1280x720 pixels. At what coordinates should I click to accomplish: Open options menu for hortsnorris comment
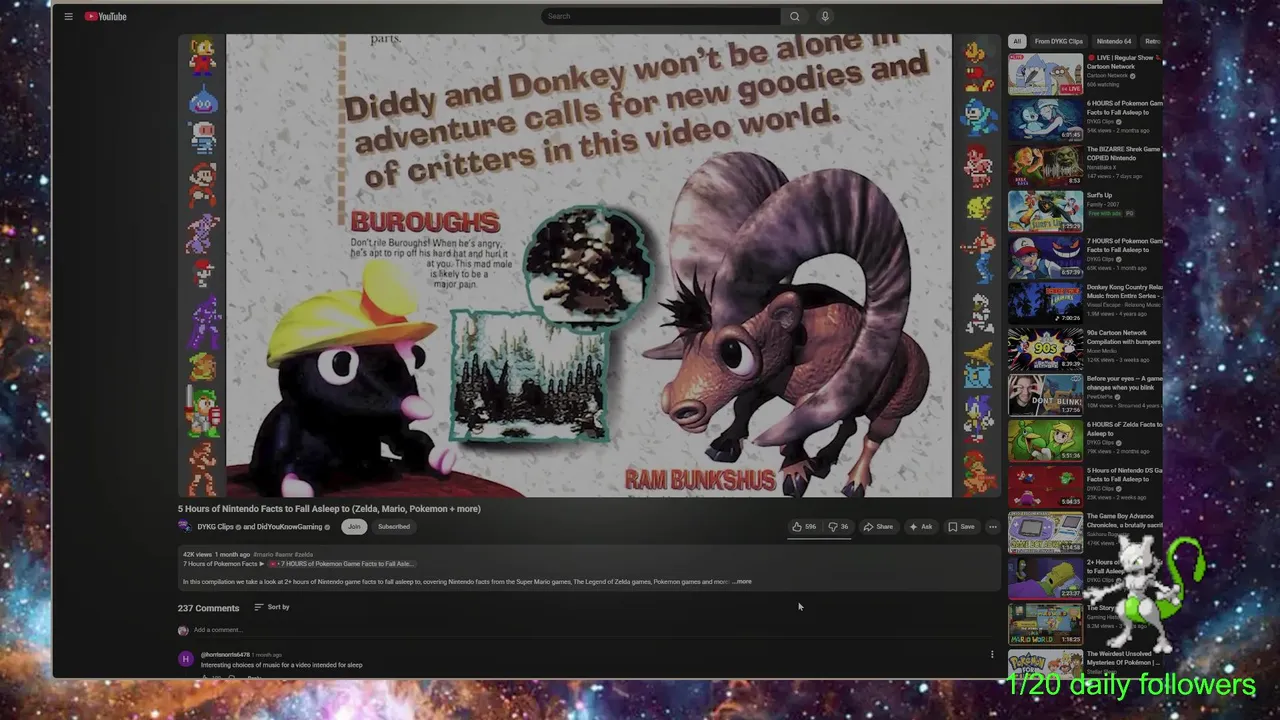(992, 655)
